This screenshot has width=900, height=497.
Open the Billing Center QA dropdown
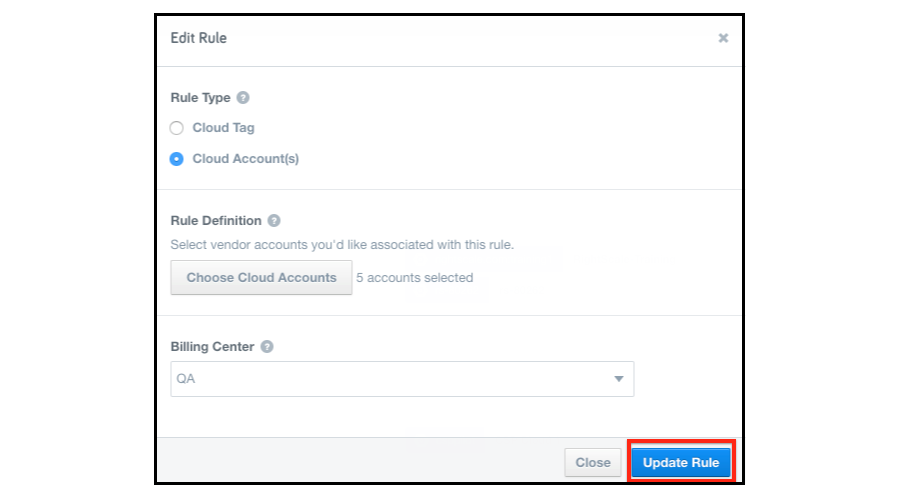[402, 379]
